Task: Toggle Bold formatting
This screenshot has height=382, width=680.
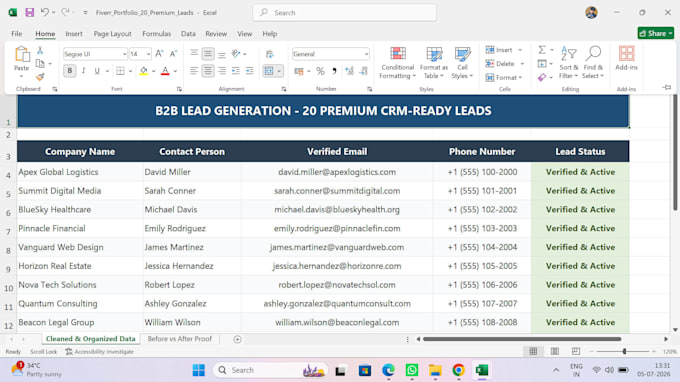Action: pyautogui.click(x=69, y=71)
